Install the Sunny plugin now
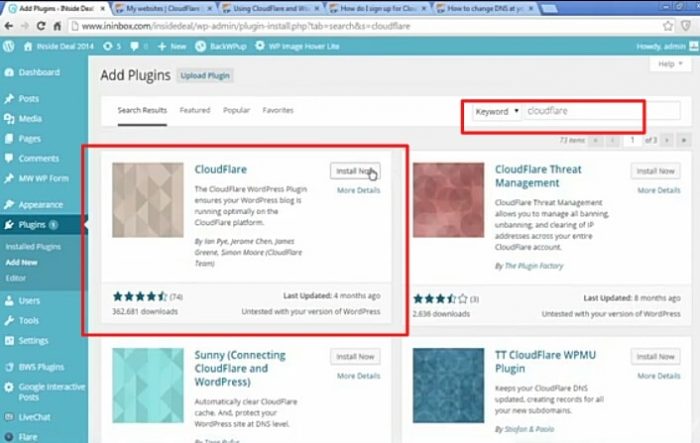Screen dimensions: 700x443 click(355, 356)
